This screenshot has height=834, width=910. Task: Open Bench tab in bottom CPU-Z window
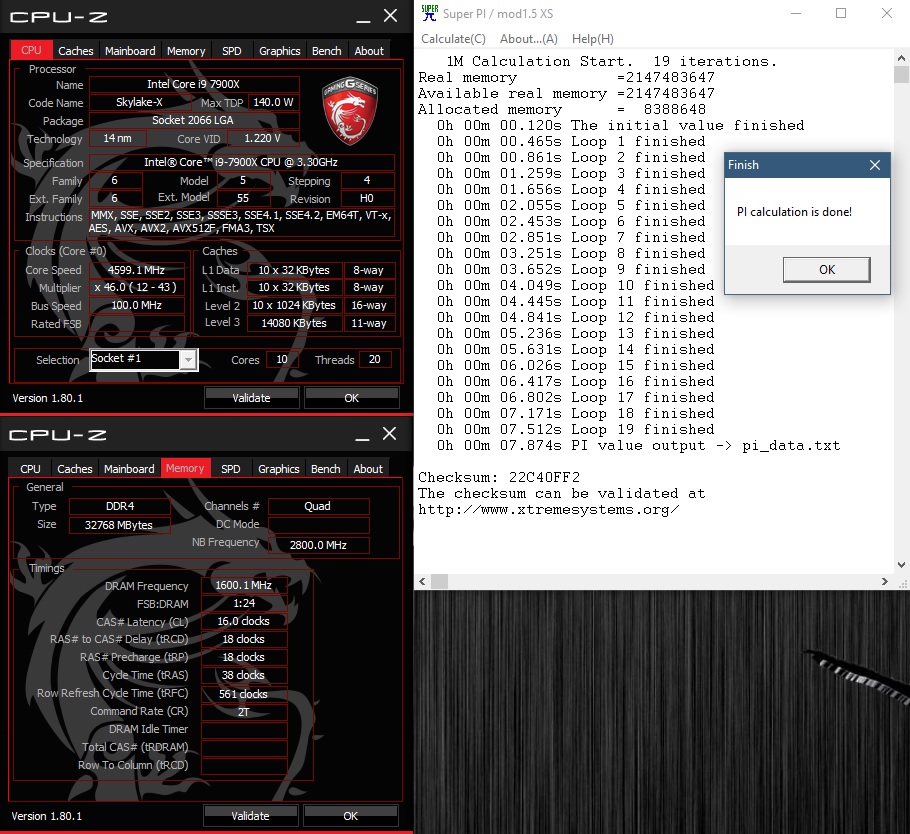click(x=326, y=468)
